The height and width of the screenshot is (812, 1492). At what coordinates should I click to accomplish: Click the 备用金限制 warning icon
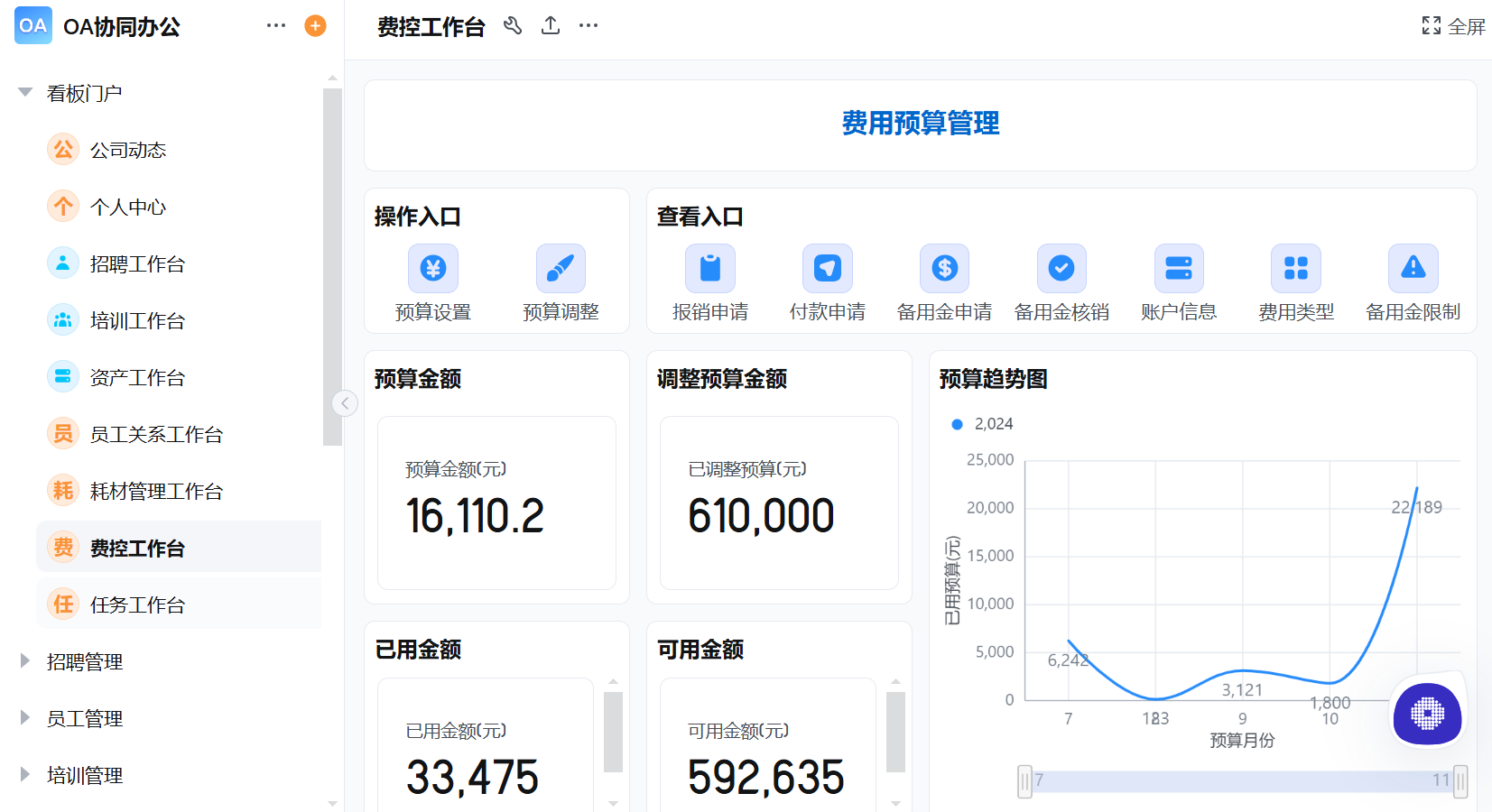coord(1413,268)
